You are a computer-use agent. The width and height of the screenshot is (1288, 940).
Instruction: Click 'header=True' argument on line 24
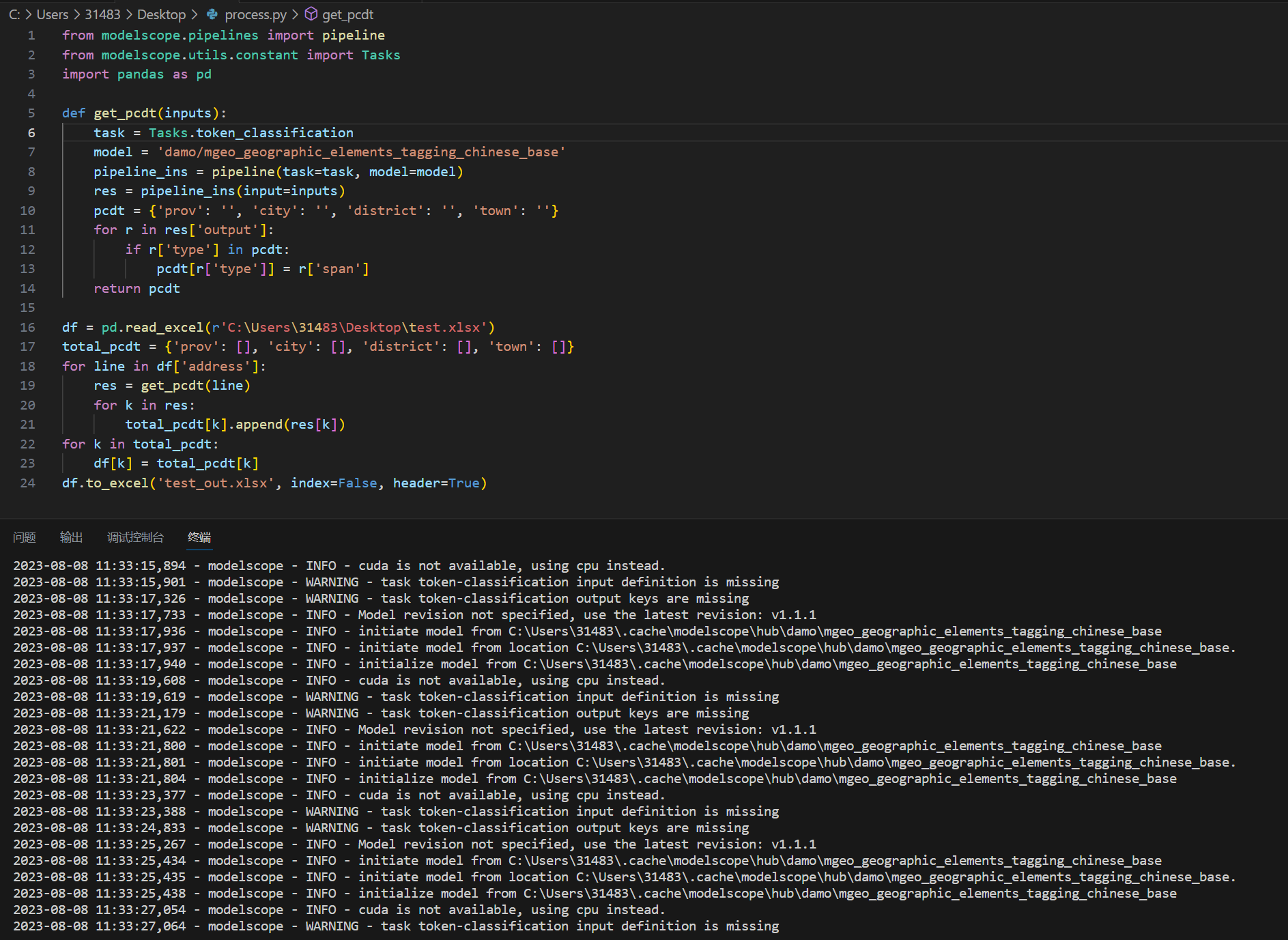[x=436, y=483]
